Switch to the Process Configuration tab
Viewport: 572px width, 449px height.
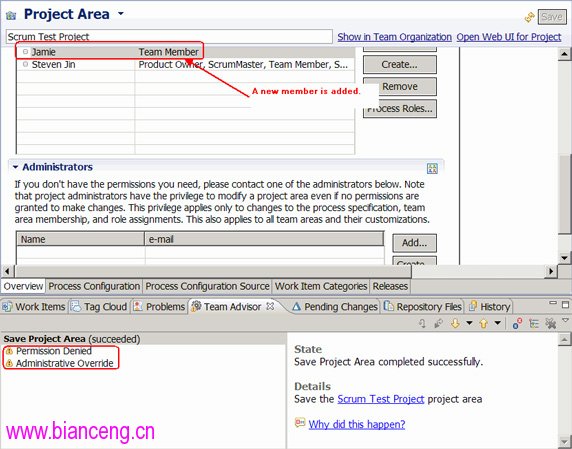click(94, 286)
